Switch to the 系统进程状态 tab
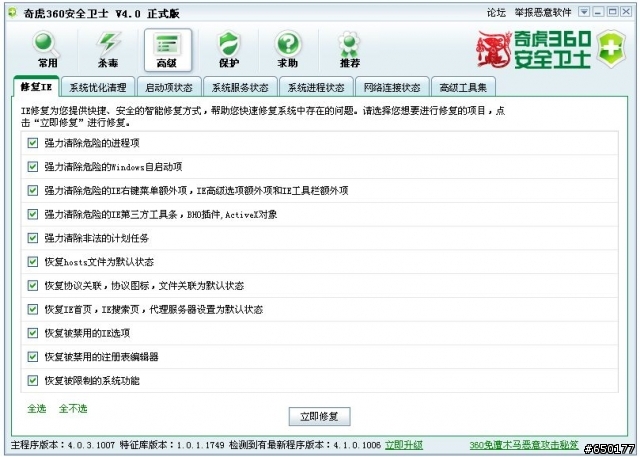 click(316, 87)
